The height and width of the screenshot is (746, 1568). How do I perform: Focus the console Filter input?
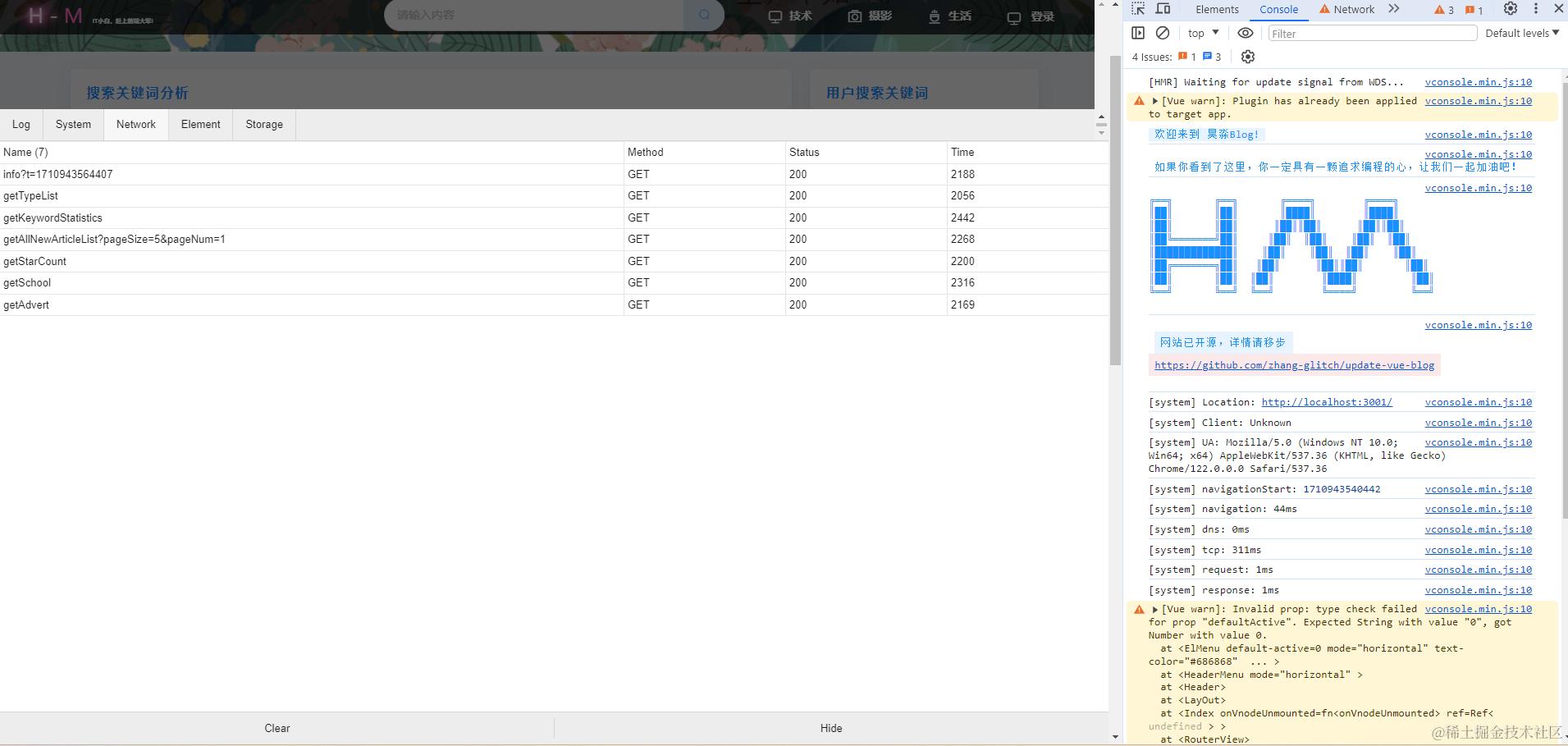(1373, 34)
